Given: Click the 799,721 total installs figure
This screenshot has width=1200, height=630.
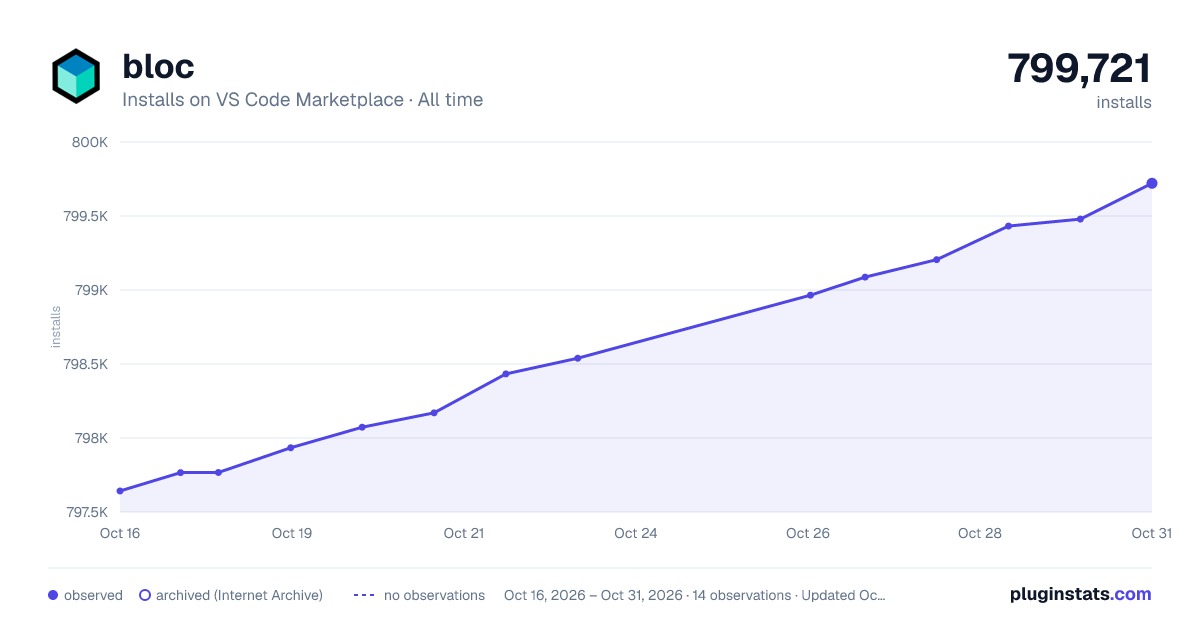Looking at the screenshot, I should point(1079,69).
